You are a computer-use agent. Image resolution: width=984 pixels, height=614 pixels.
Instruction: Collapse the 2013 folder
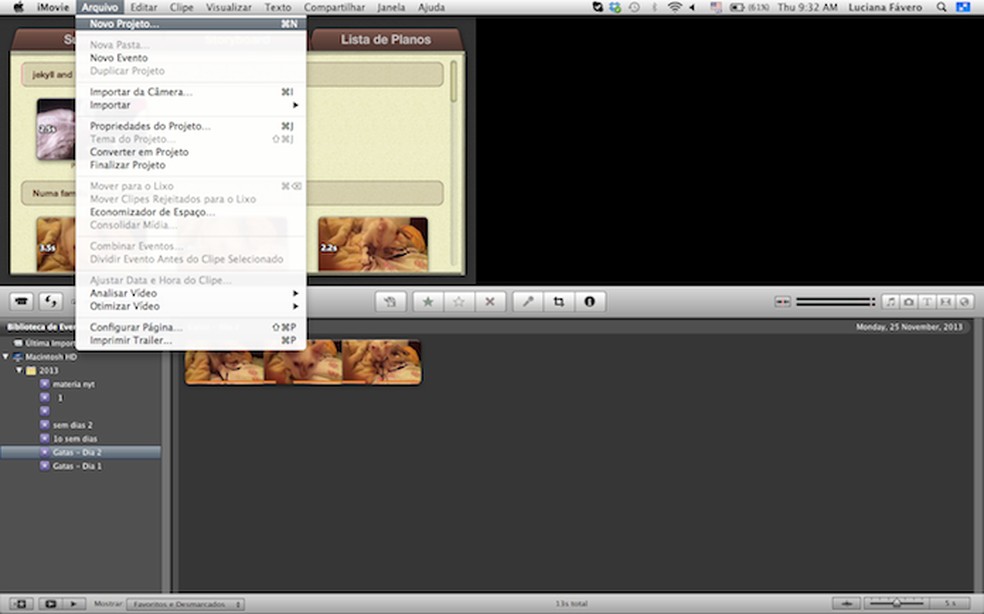tap(18, 370)
